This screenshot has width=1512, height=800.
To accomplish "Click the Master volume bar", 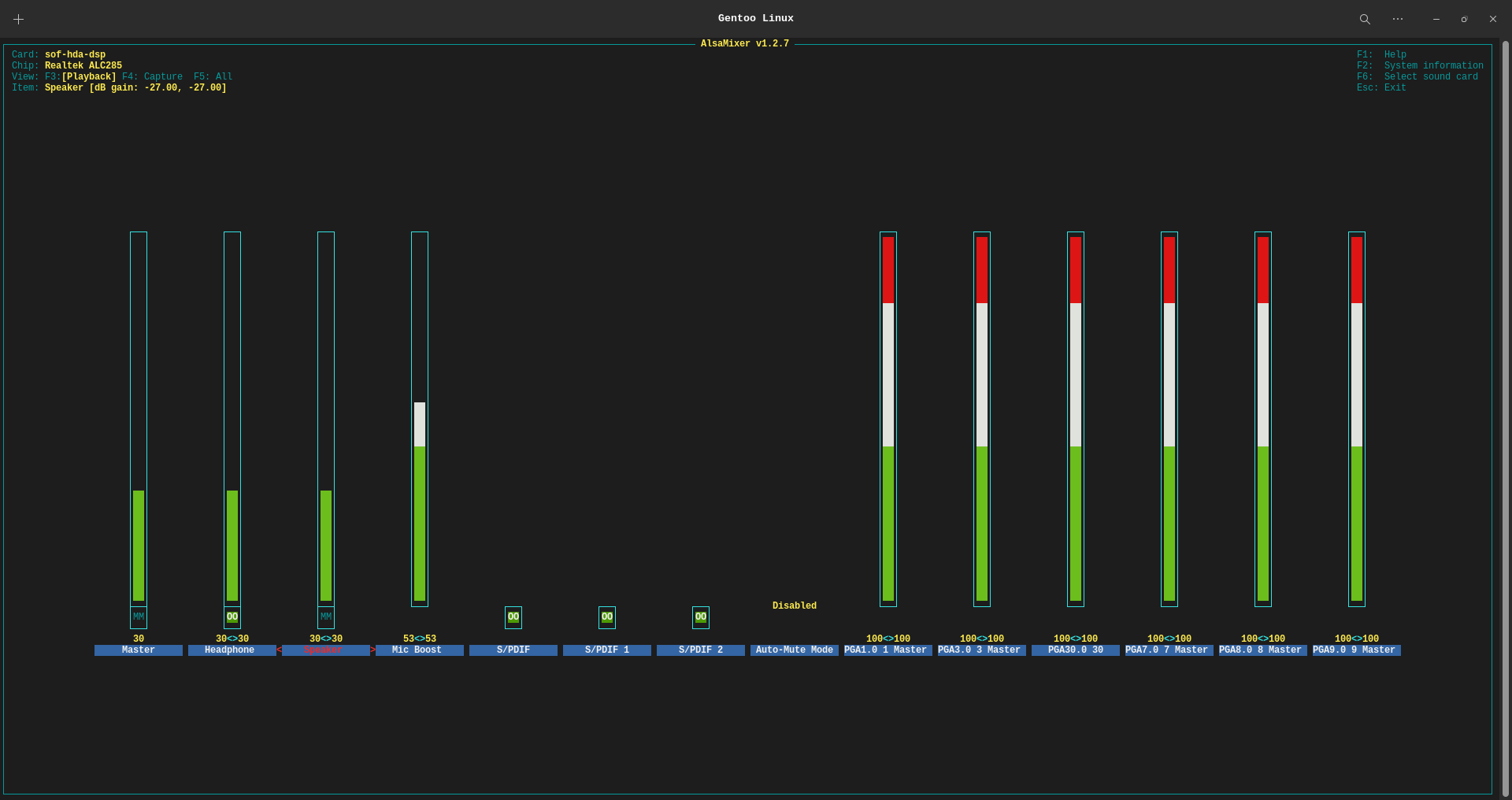I will coord(139,419).
